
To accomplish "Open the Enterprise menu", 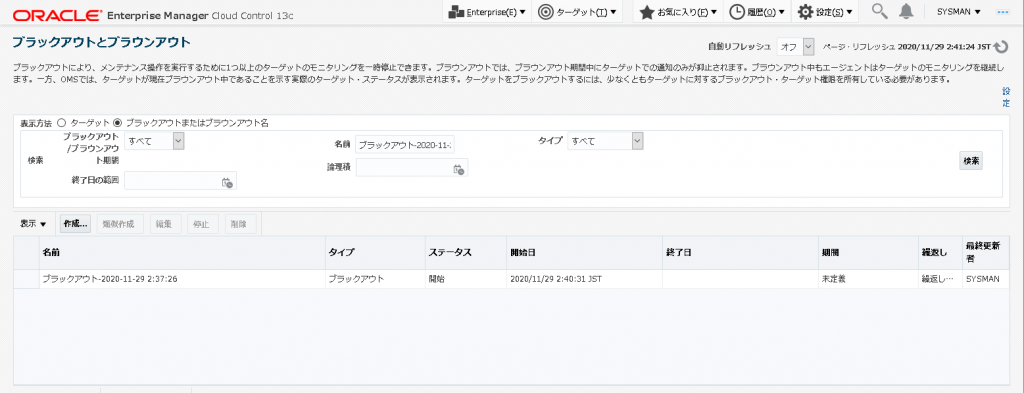I will click(487, 12).
